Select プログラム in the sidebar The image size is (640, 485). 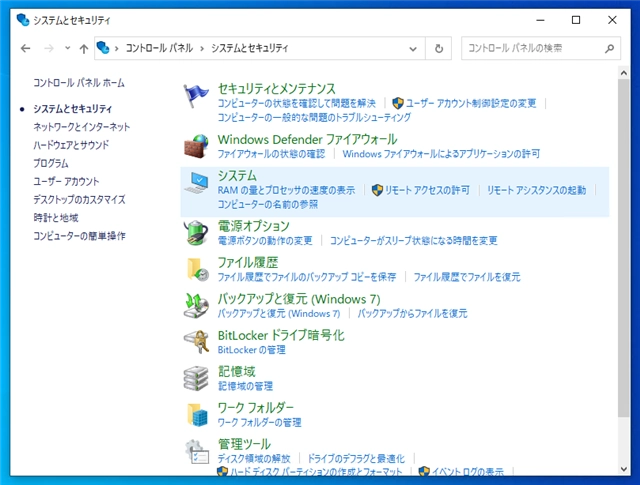pyautogui.click(x=51, y=163)
